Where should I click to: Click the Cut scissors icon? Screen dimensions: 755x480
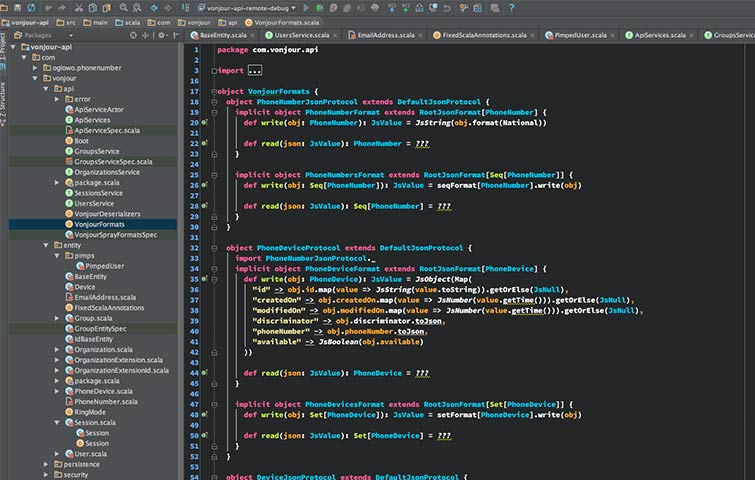[78, 8]
